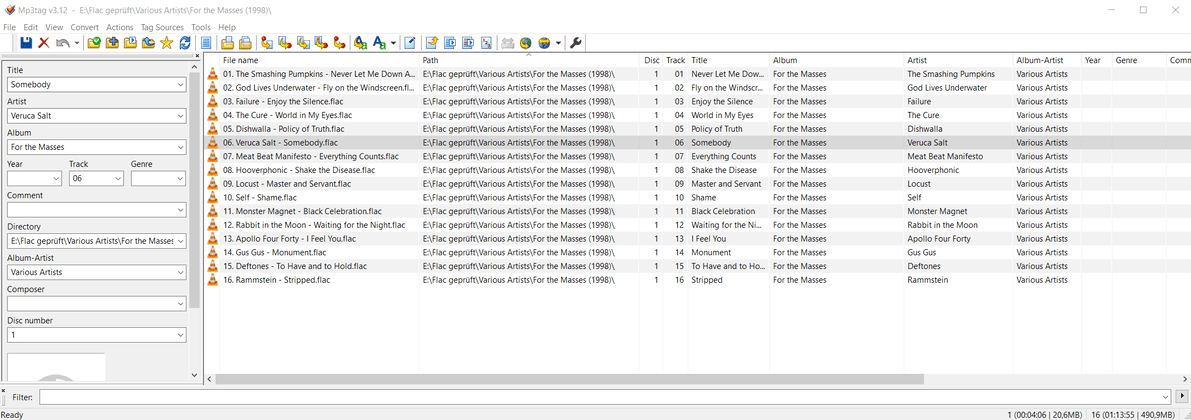Screen dimensions: 1191x420
Task: Click the Select all files list icon
Action: (207, 43)
